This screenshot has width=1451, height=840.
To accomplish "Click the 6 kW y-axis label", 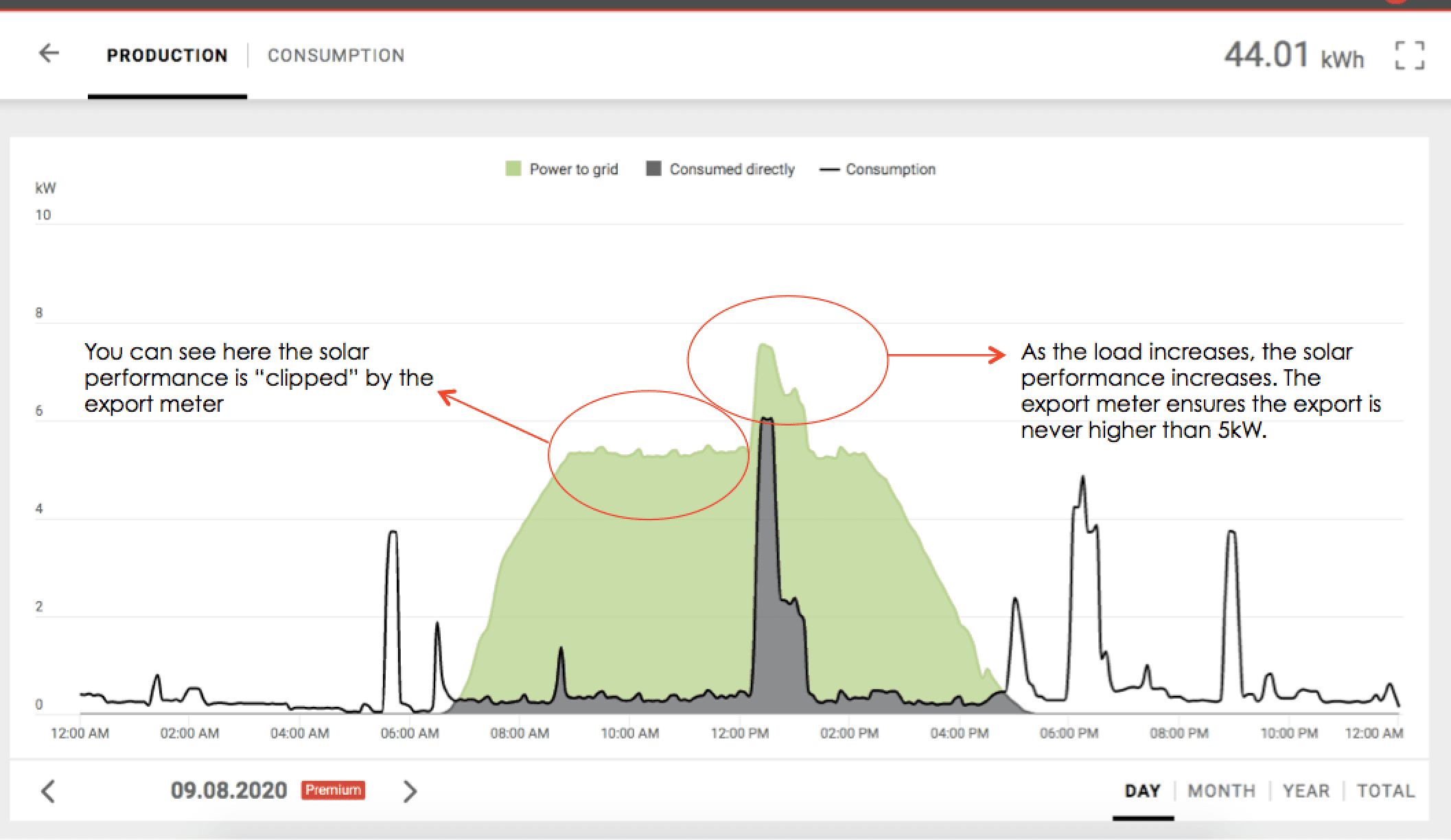I will pyautogui.click(x=39, y=411).
